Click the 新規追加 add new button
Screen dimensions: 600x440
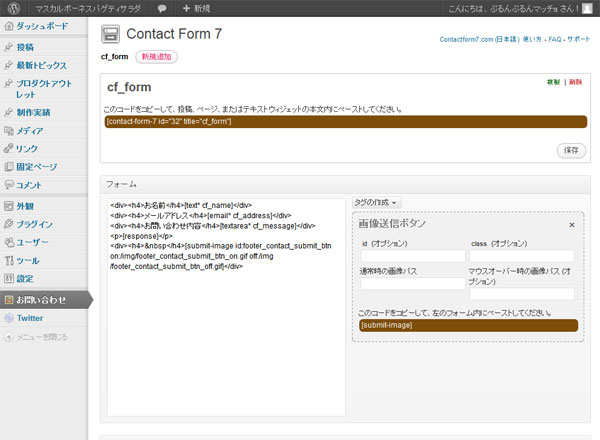pyautogui.click(x=156, y=57)
